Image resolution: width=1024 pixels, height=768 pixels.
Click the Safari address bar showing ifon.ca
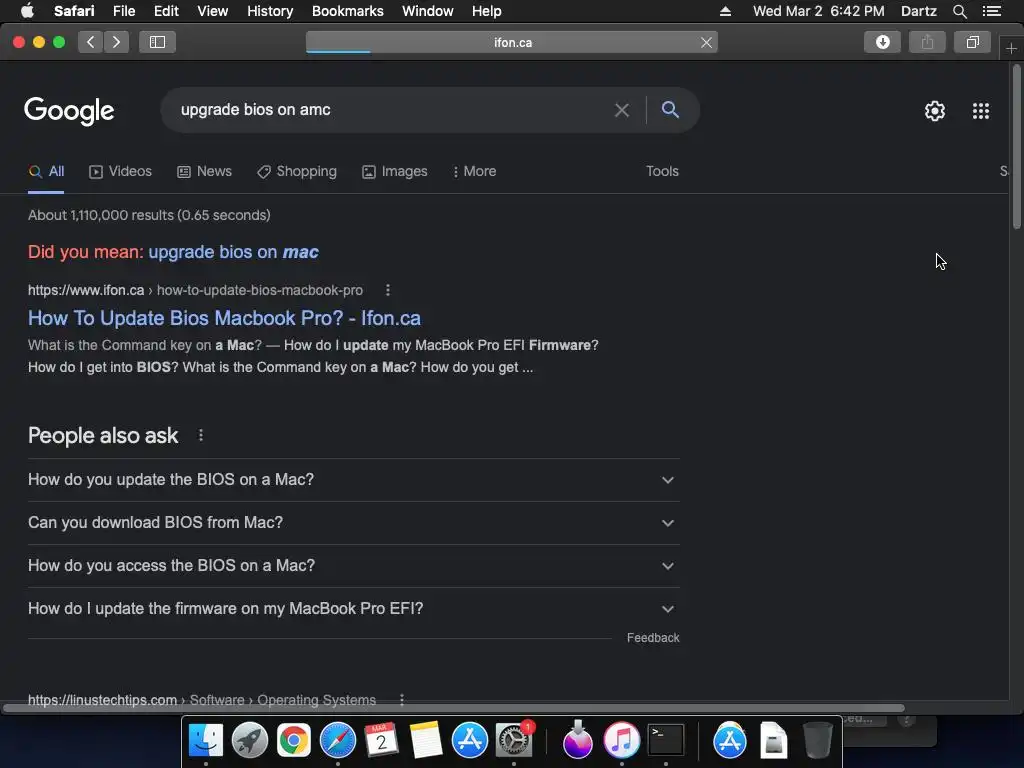click(x=513, y=42)
